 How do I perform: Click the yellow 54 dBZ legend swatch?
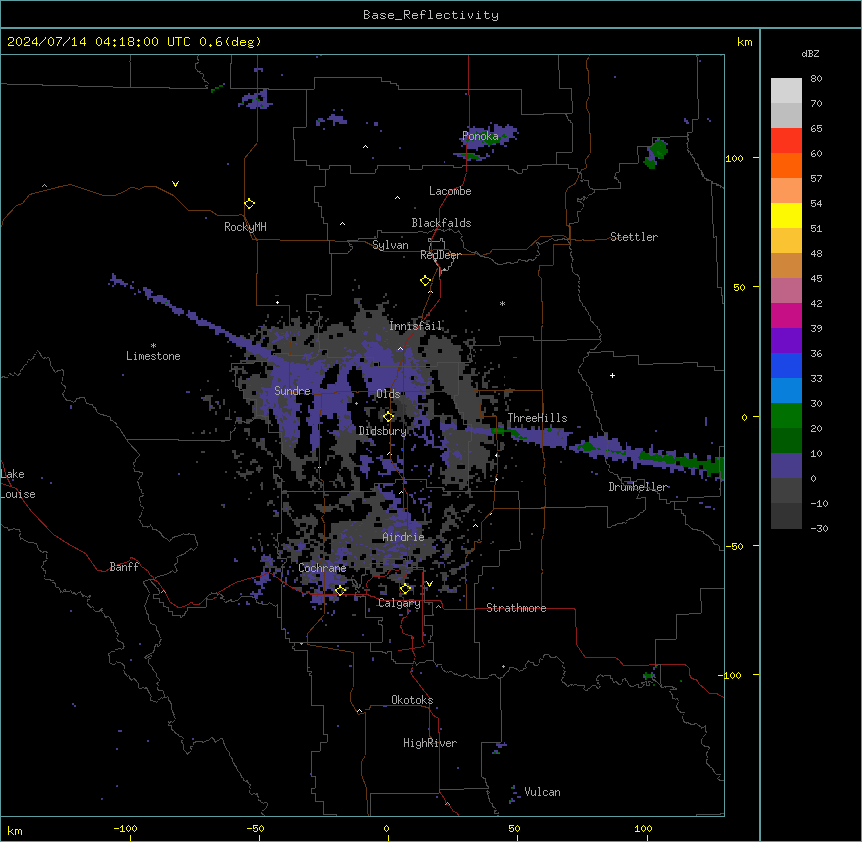pos(786,215)
